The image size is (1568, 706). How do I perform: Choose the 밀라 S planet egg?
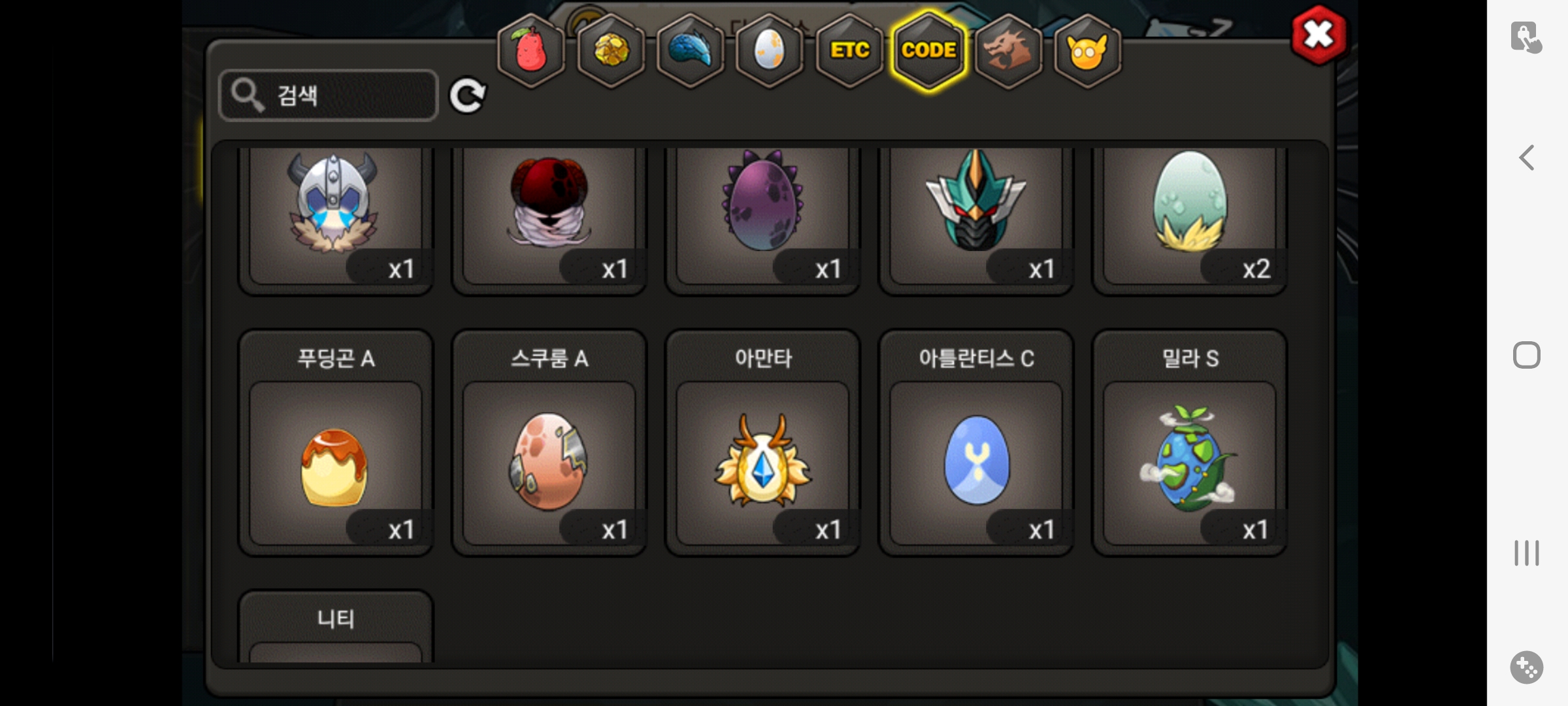click(1190, 443)
